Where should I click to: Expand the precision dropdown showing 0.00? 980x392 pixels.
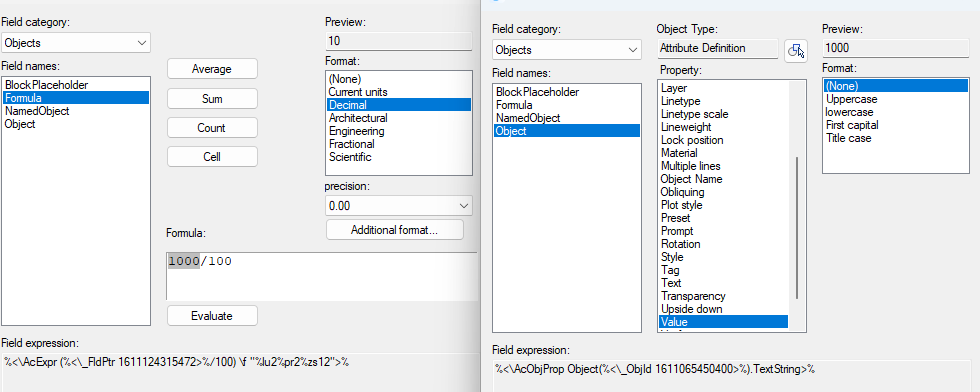[399, 205]
